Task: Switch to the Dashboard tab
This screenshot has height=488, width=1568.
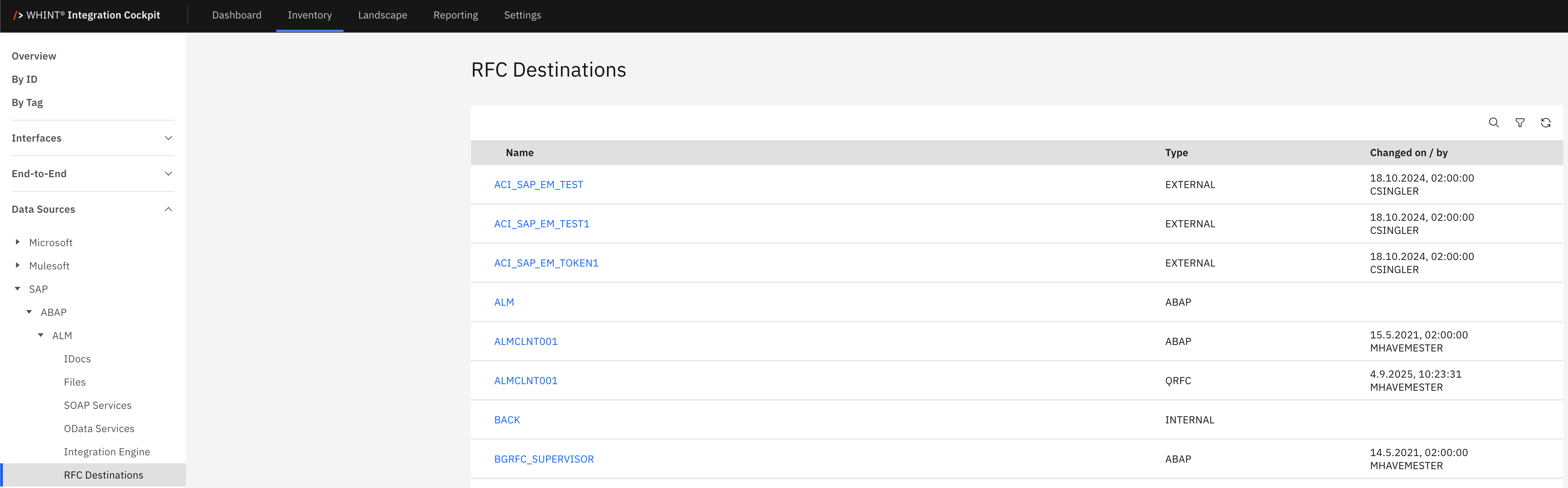Action: click(x=237, y=15)
